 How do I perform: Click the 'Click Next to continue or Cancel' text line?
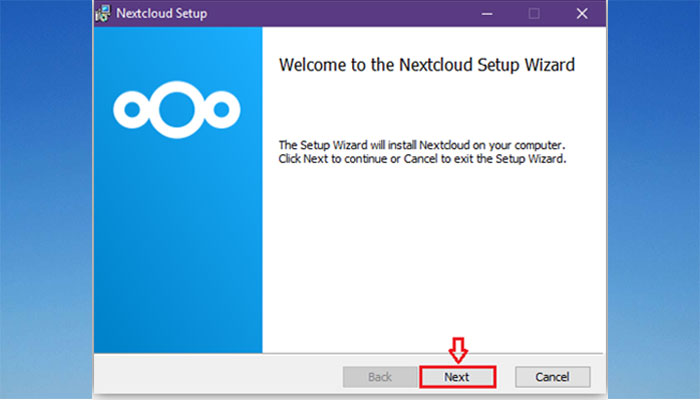tap(422, 159)
